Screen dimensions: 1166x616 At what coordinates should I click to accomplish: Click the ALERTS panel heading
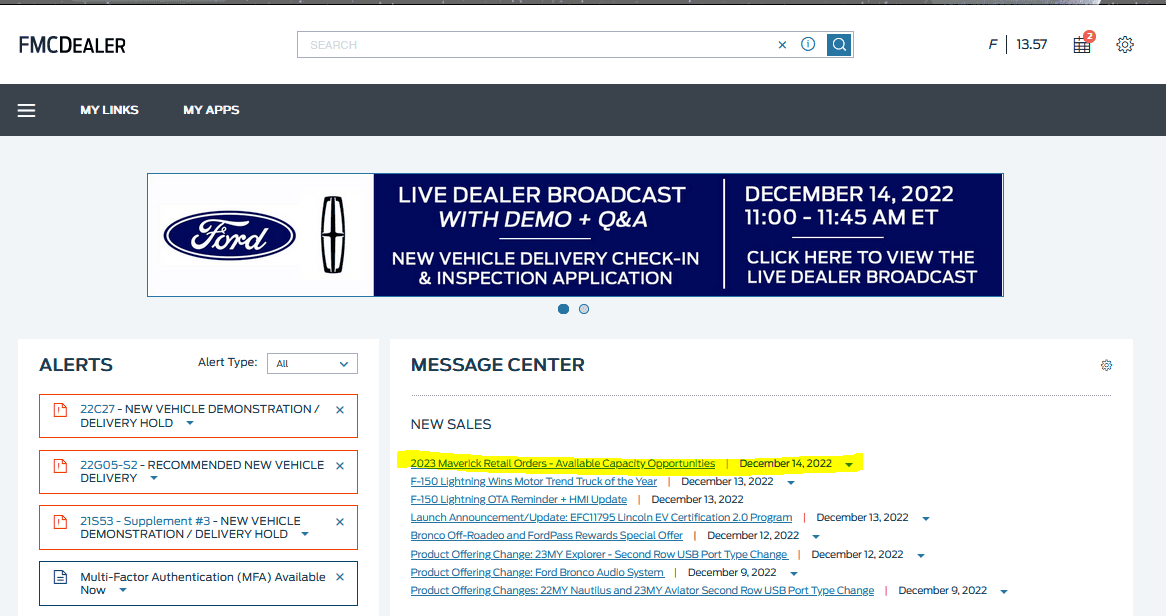[x=76, y=365]
